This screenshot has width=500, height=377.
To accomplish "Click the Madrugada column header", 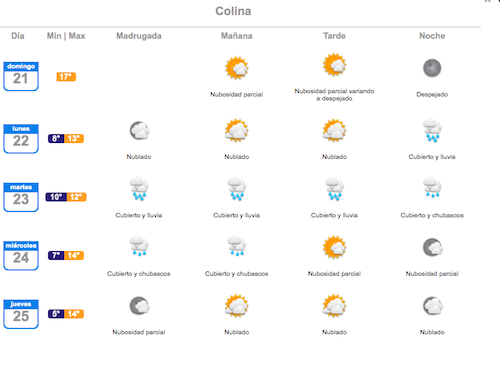I will [139, 36].
